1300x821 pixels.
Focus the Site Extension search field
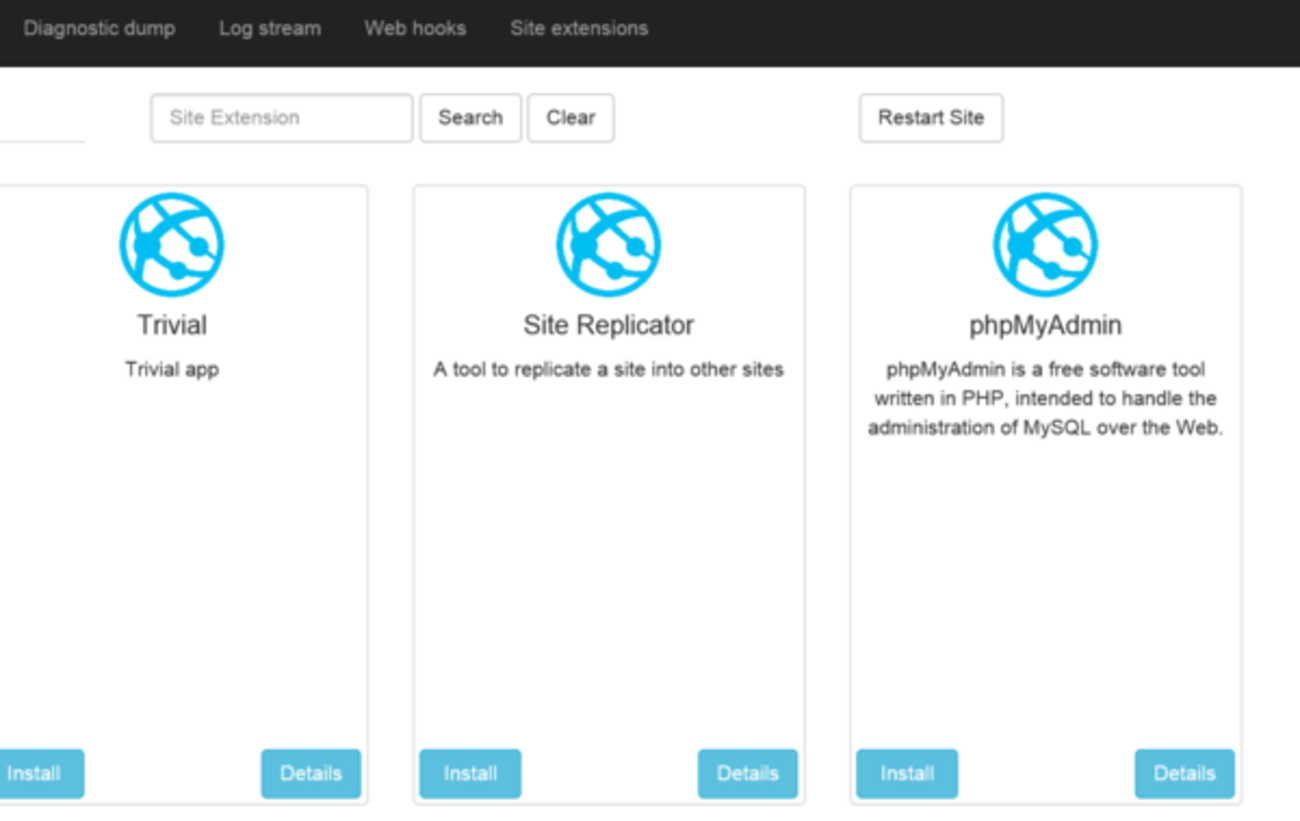[x=282, y=118]
